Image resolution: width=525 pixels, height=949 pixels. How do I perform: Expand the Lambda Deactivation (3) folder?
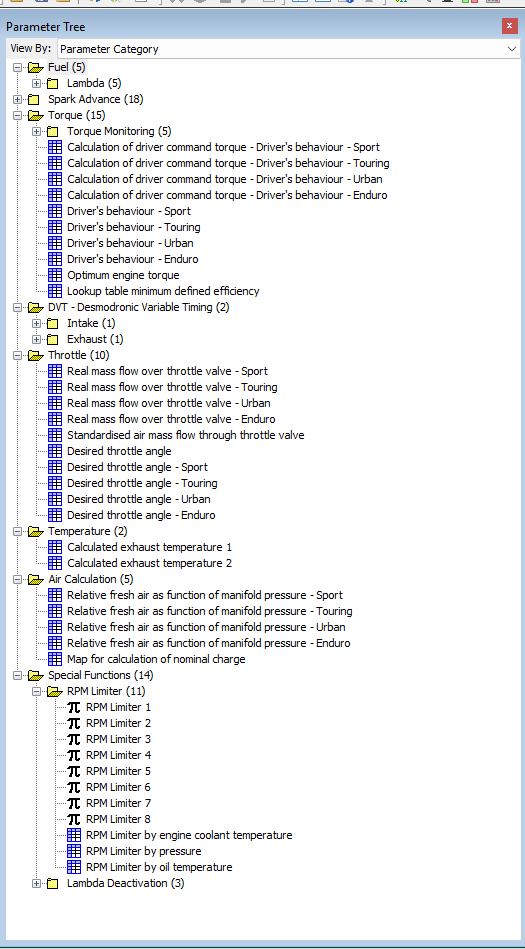pyautogui.click(x=36, y=884)
